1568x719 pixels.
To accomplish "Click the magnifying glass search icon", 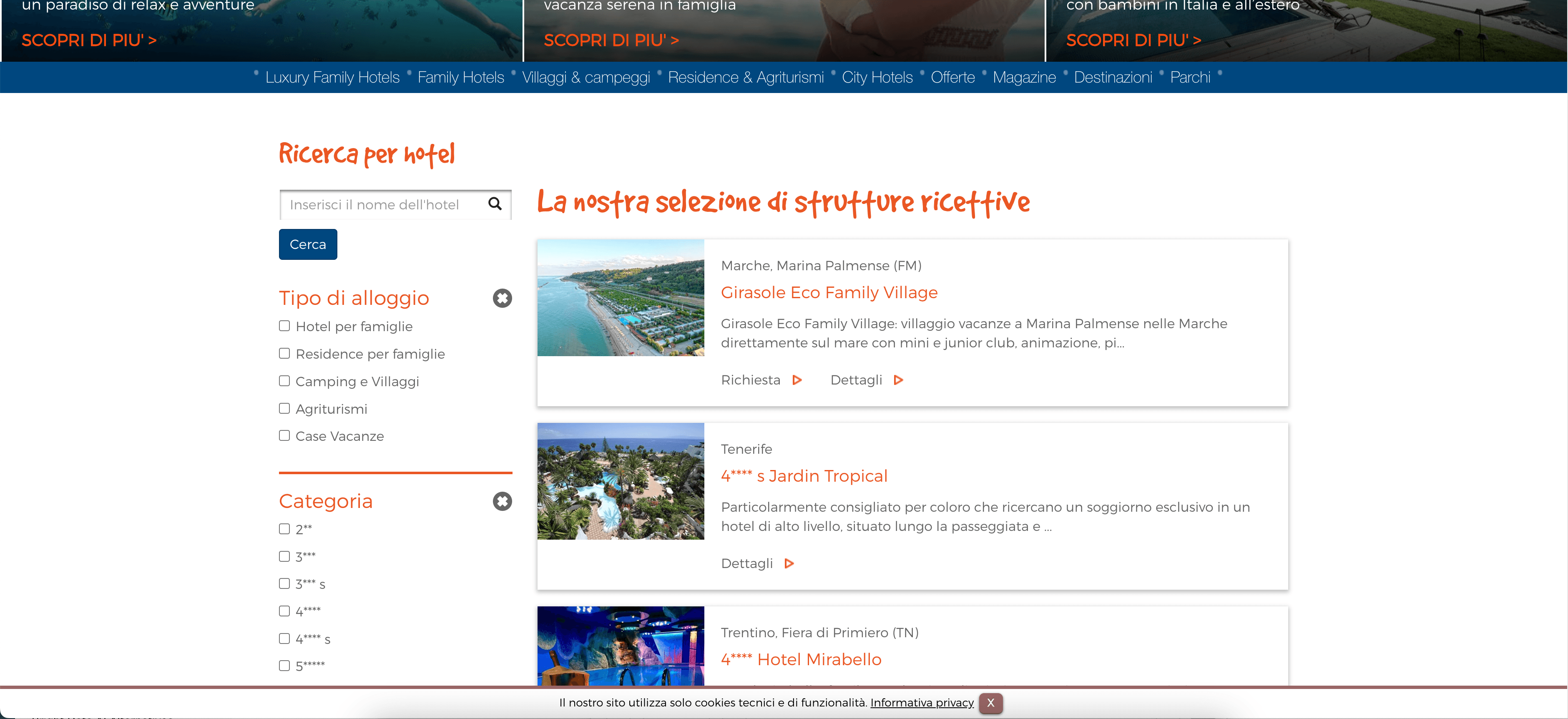I will coord(495,204).
